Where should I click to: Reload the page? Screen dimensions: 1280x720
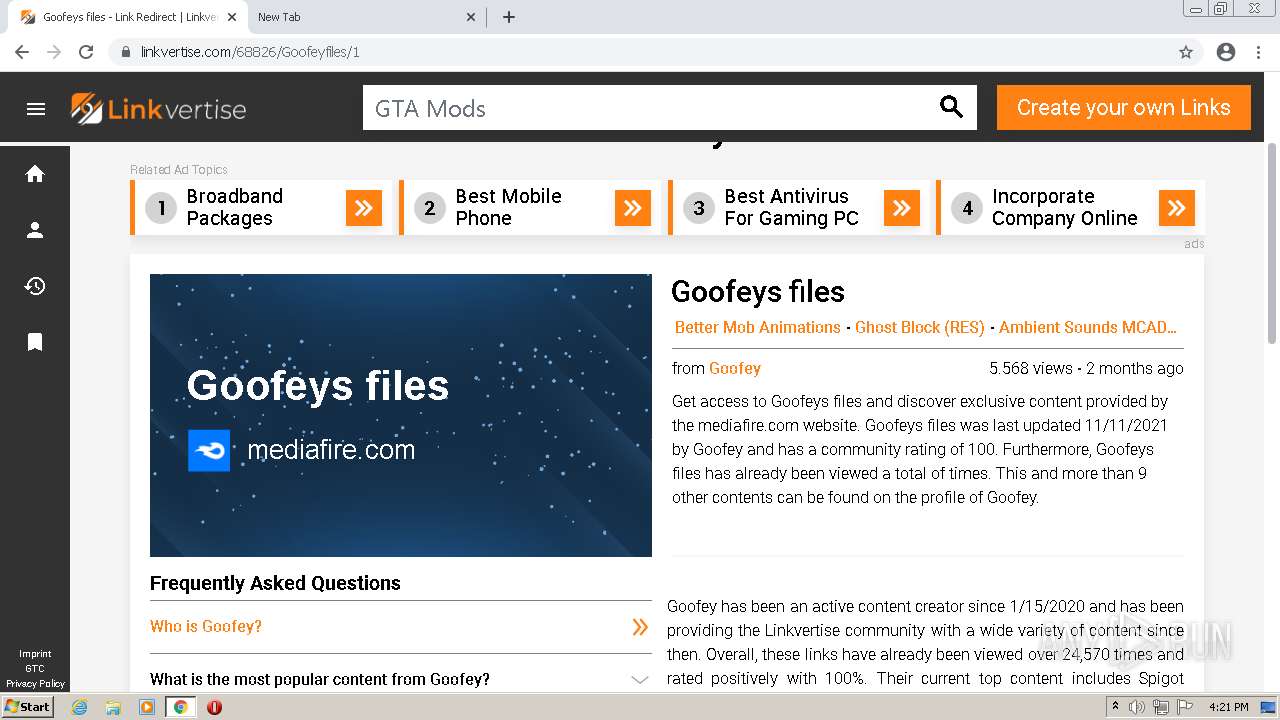(86, 52)
